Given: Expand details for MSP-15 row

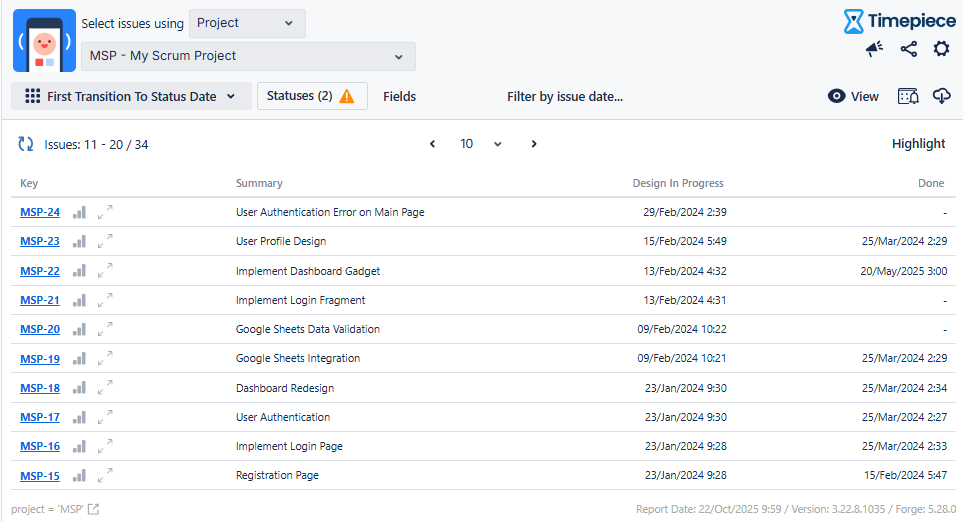Looking at the screenshot, I should point(105,475).
